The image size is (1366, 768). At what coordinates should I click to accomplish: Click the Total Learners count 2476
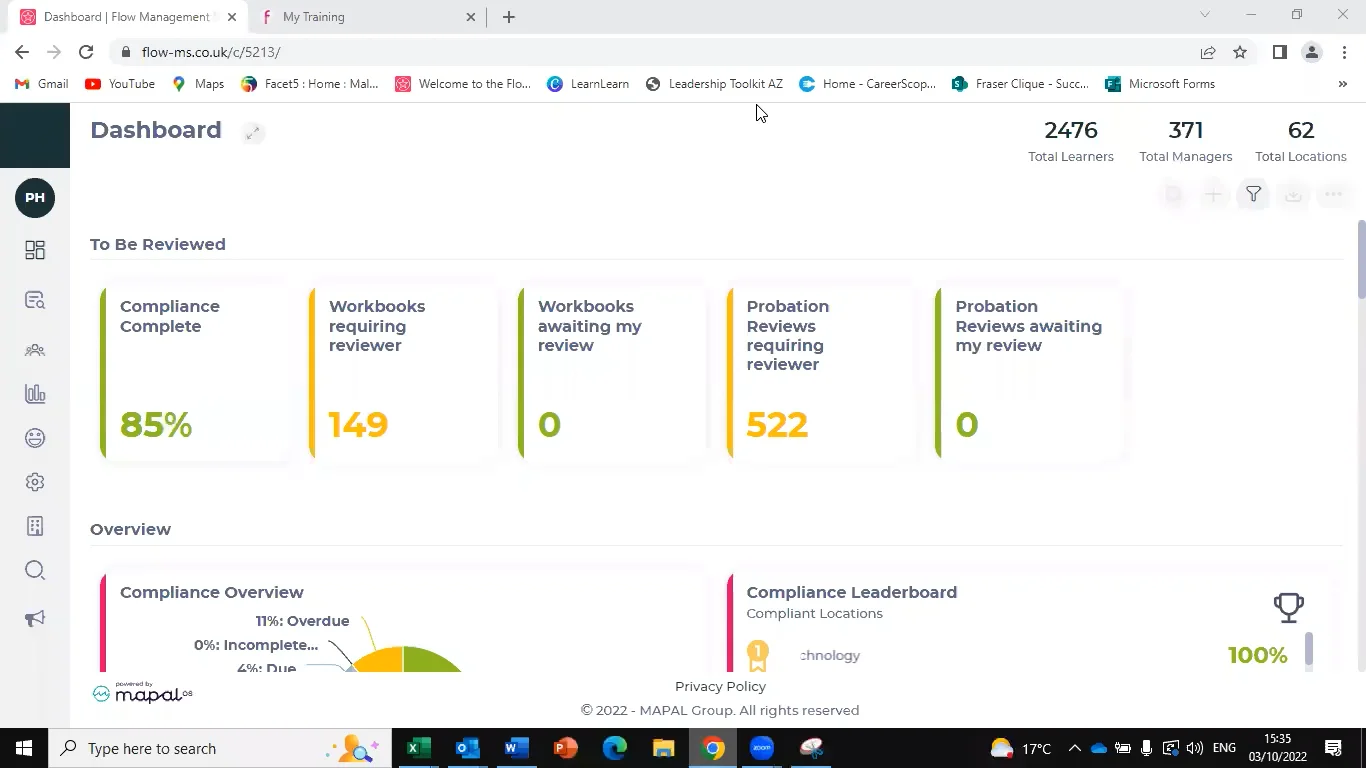(x=1071, y=130)
